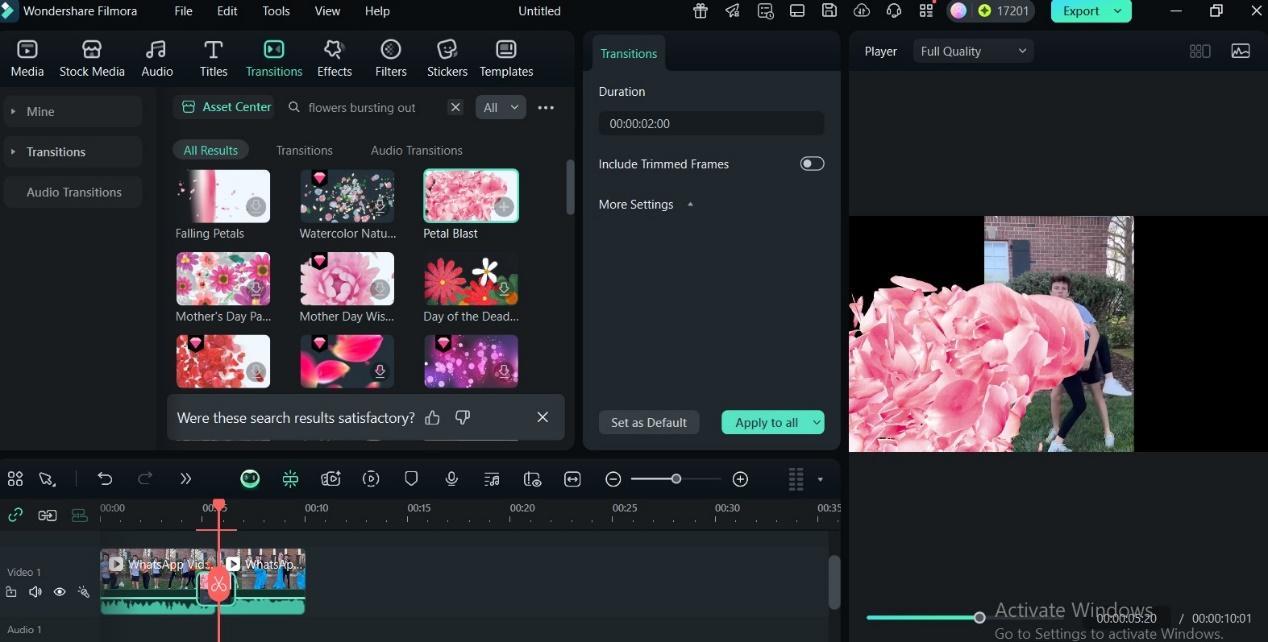Open the Stock Media library
Image resolution: width=1268 pixels, height=642 pixels.
(92, 58)
